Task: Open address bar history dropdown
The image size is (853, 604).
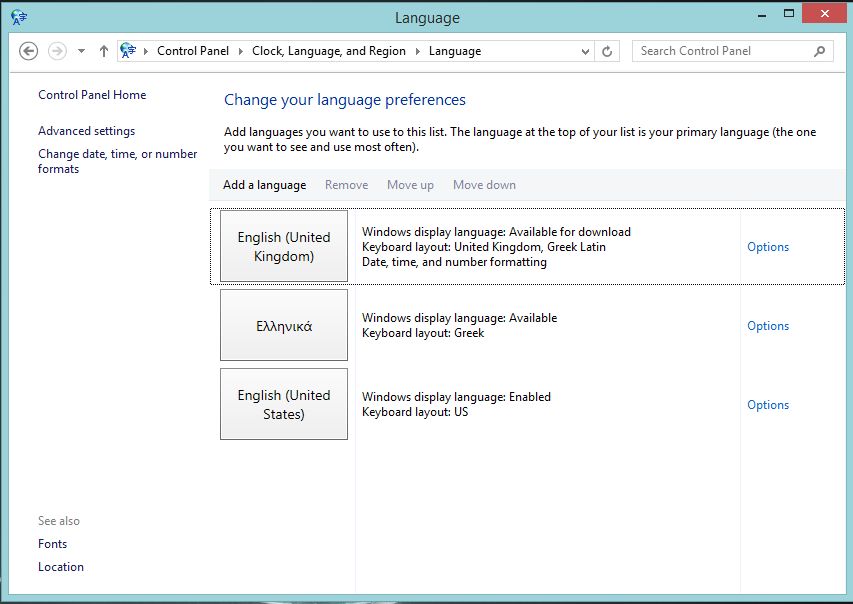Action: (585, 52)
